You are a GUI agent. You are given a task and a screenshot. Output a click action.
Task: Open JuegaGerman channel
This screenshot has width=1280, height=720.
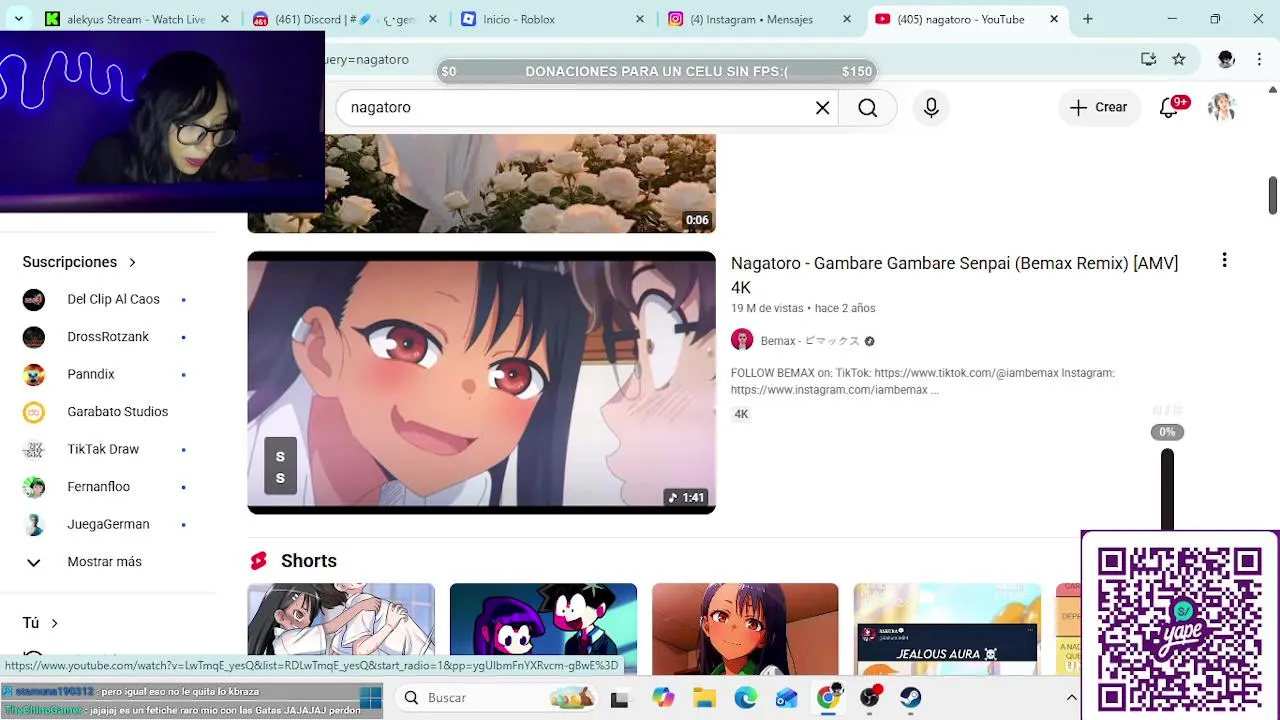pos(108,524)
